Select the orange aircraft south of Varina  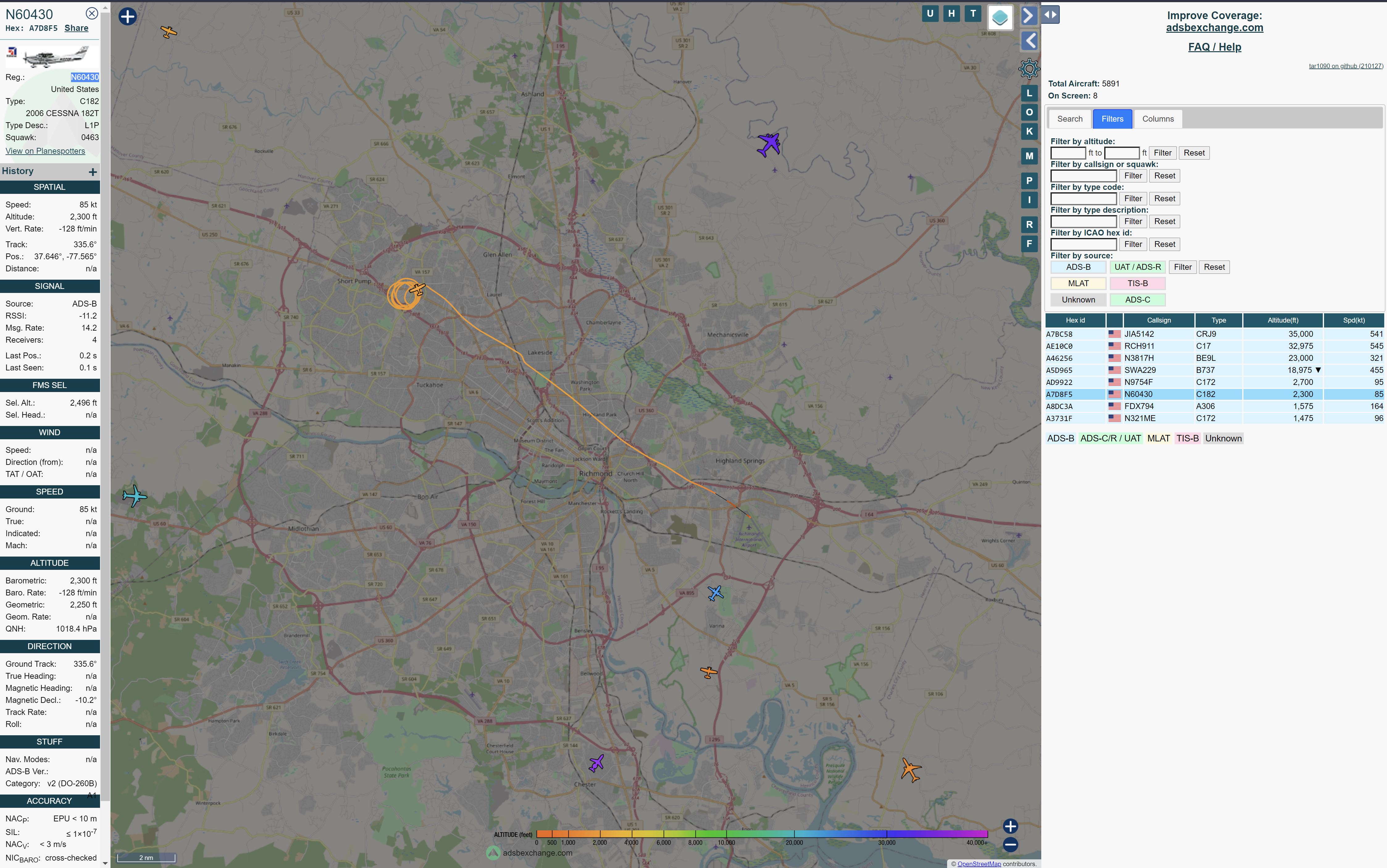click(709, 672)
